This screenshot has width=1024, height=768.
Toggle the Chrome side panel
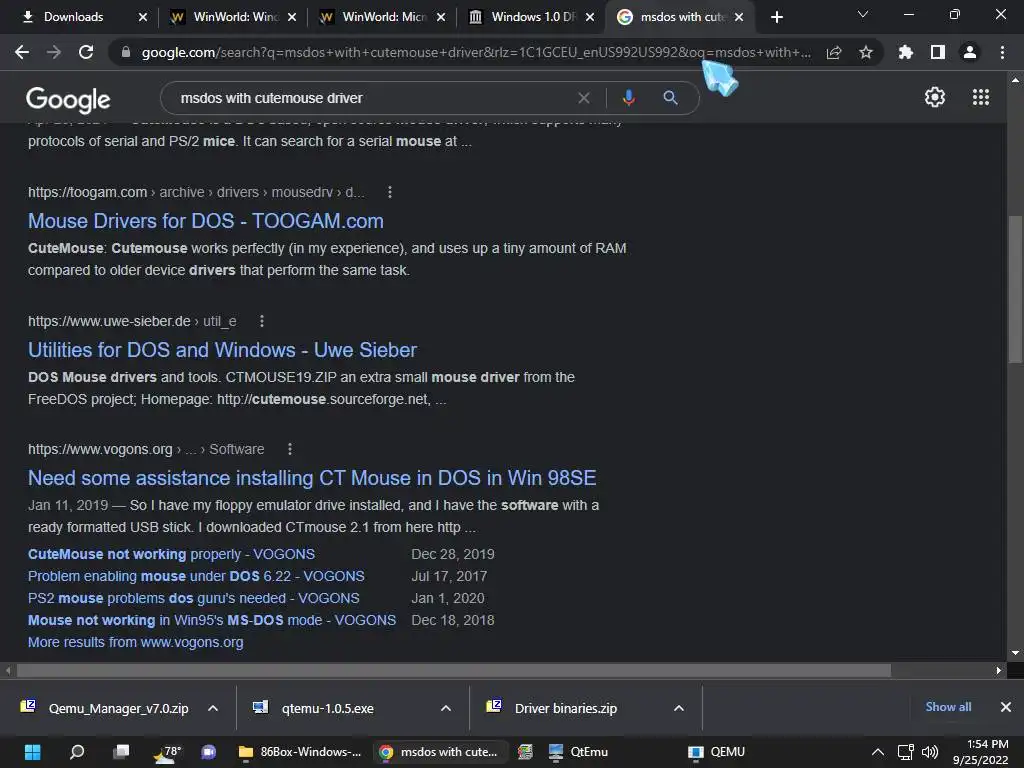[x=938, y=52]
